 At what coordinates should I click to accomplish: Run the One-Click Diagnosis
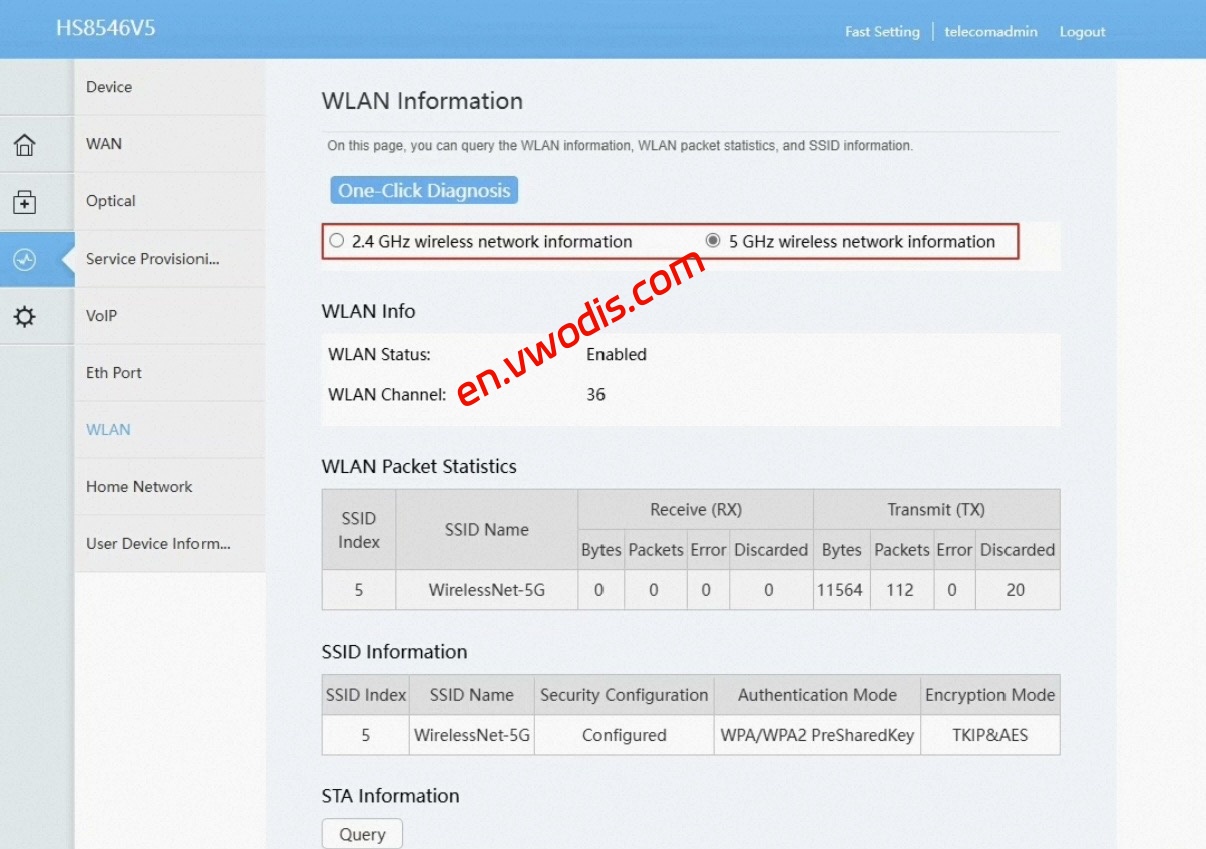(423, 190)
